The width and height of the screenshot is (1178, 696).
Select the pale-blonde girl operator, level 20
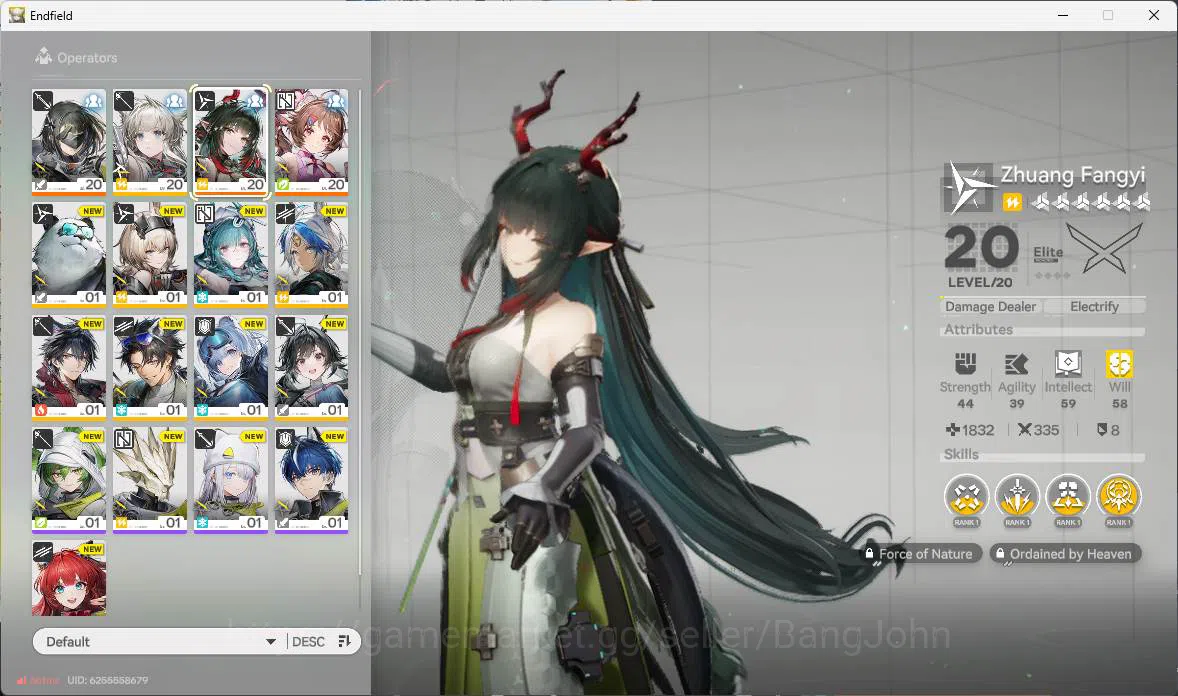[x=150, y=142]
